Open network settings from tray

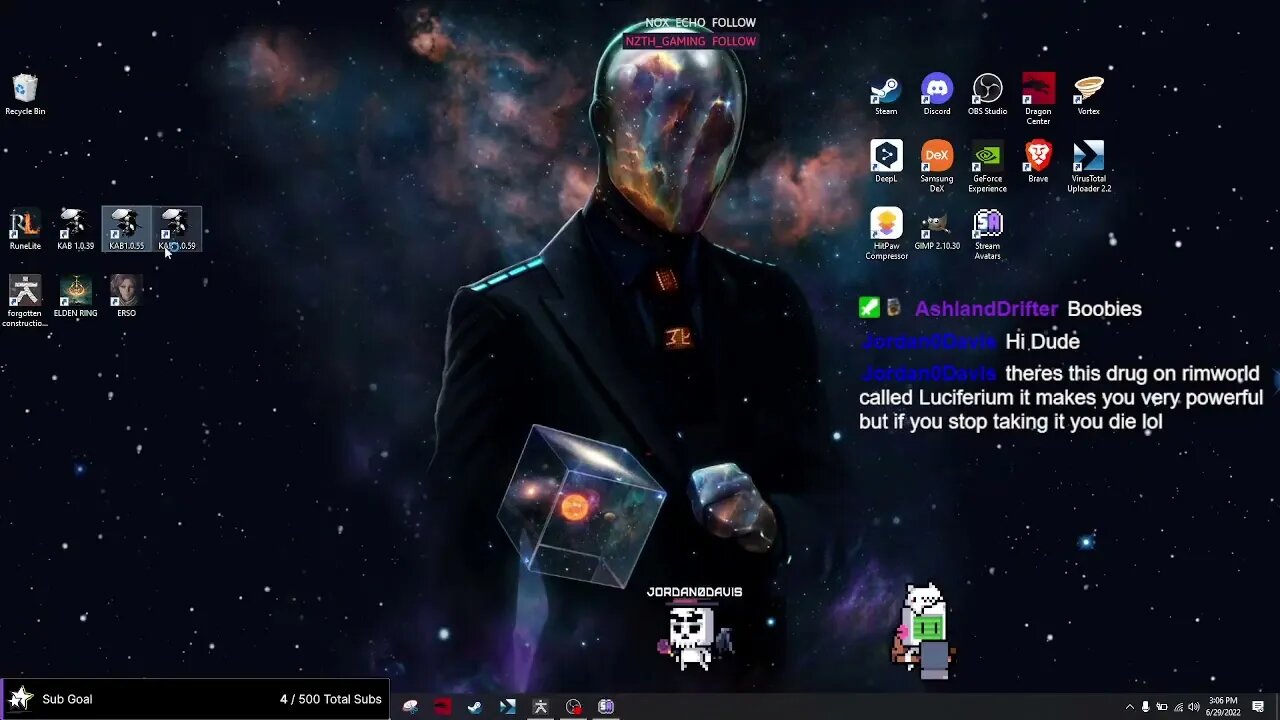[x=1178, y=707]
